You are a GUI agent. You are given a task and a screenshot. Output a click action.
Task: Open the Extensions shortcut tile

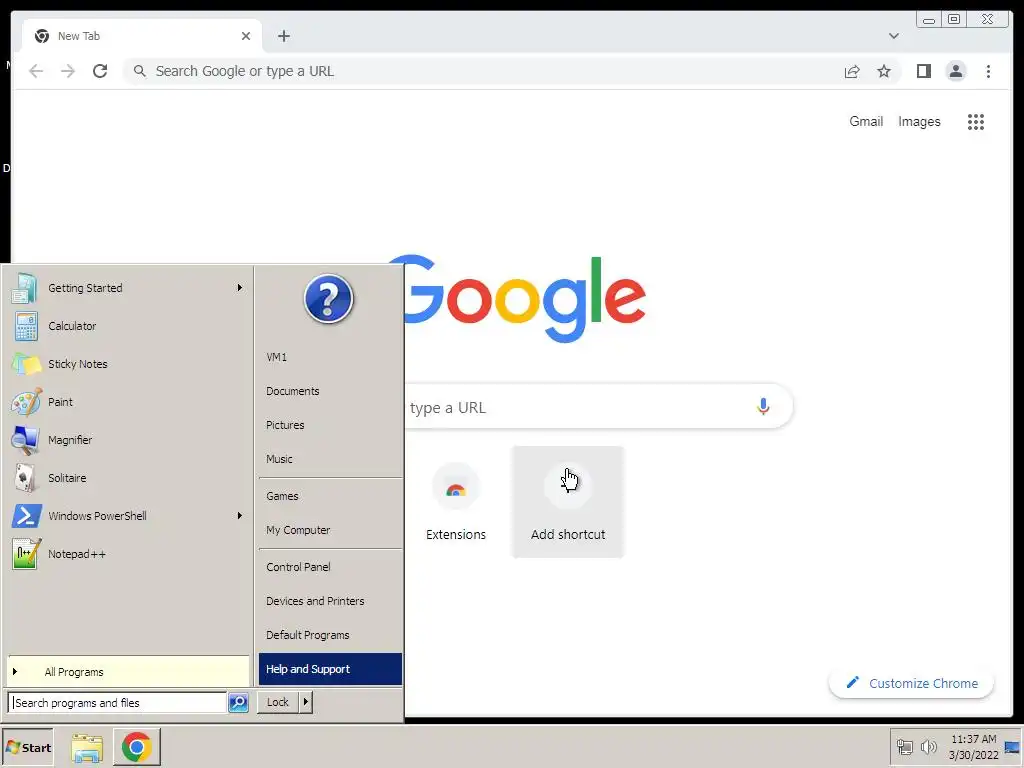(x=456, y=502)
